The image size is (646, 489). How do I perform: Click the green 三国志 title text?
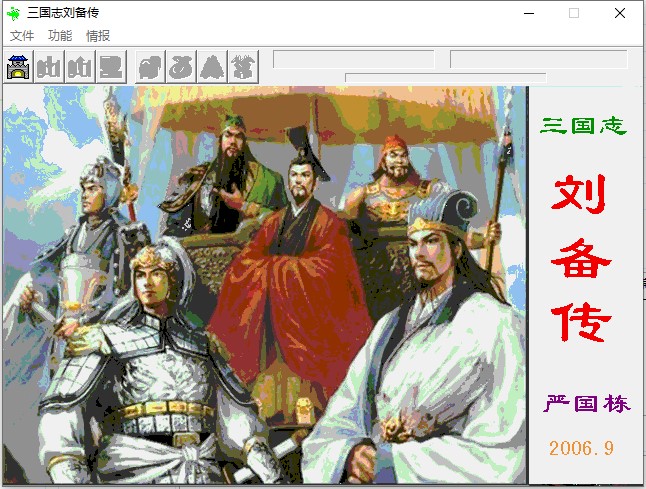click(x=583, y=126)
